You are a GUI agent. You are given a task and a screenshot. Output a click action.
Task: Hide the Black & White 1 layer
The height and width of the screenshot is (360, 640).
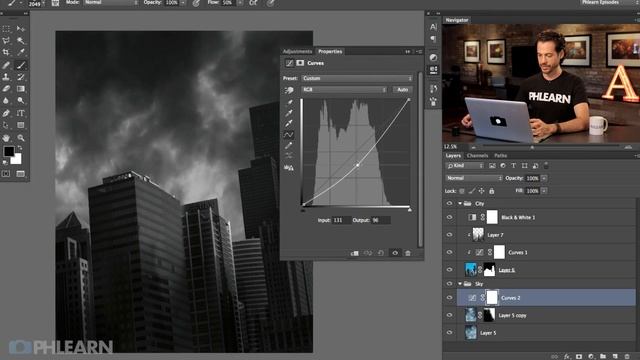[449, 218]
